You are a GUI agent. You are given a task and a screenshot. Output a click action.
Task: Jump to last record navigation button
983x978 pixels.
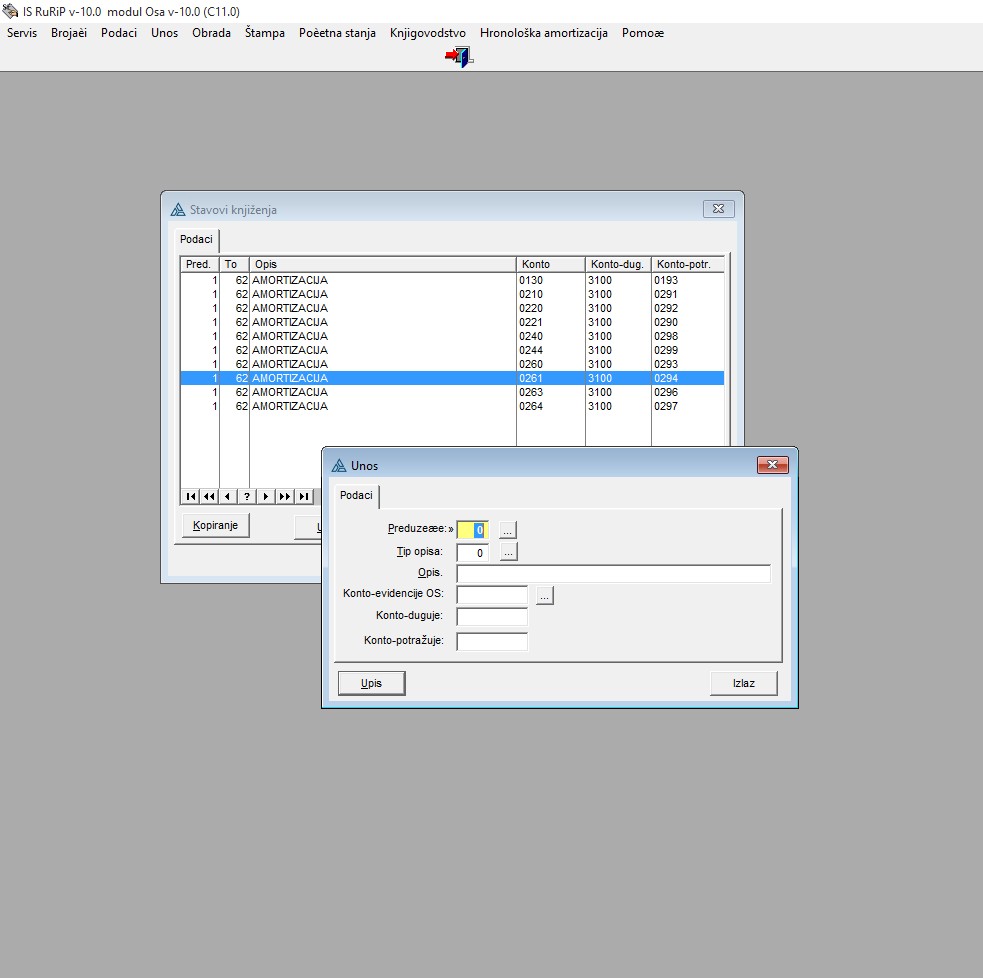tap(303, 496)
